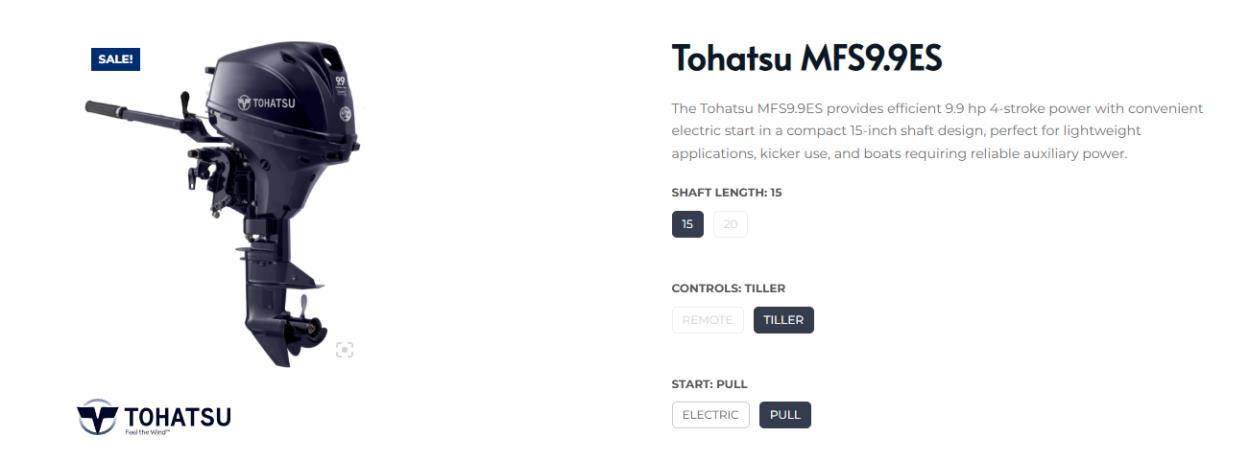
Task: Click the TOHATSU wordmark beside the wing emblem
Action: pos(176,414)
